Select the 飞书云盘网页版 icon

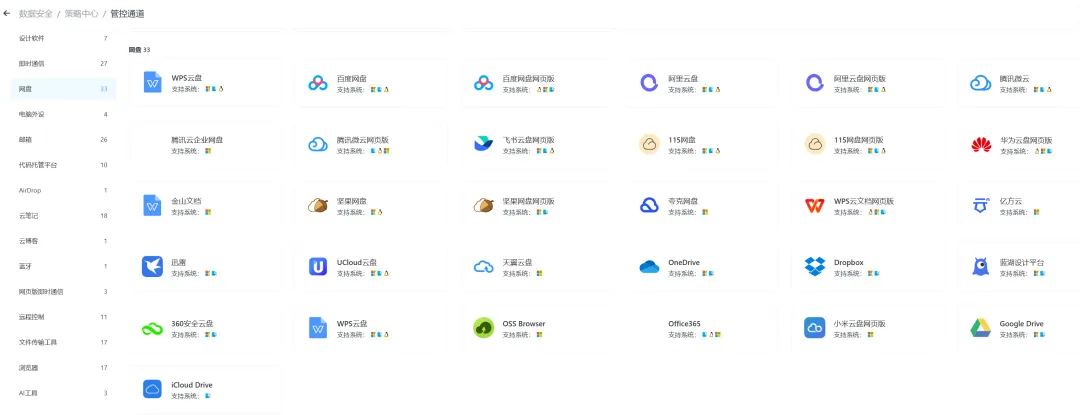tap(484, 145)
